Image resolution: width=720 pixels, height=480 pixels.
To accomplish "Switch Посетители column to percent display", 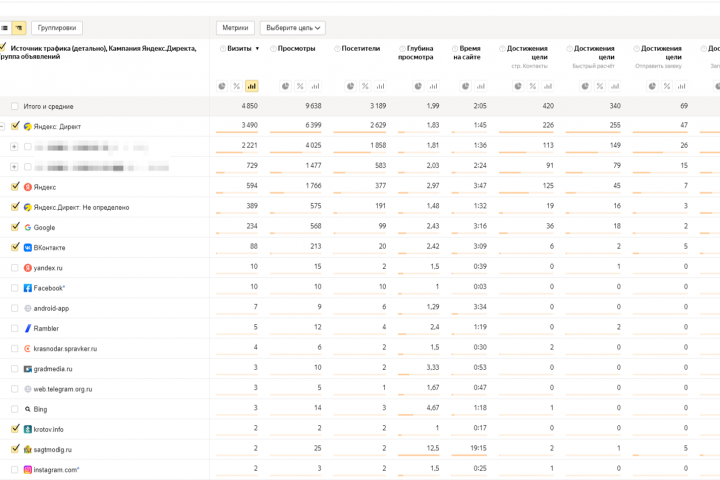I will click(x=365, y=86).
